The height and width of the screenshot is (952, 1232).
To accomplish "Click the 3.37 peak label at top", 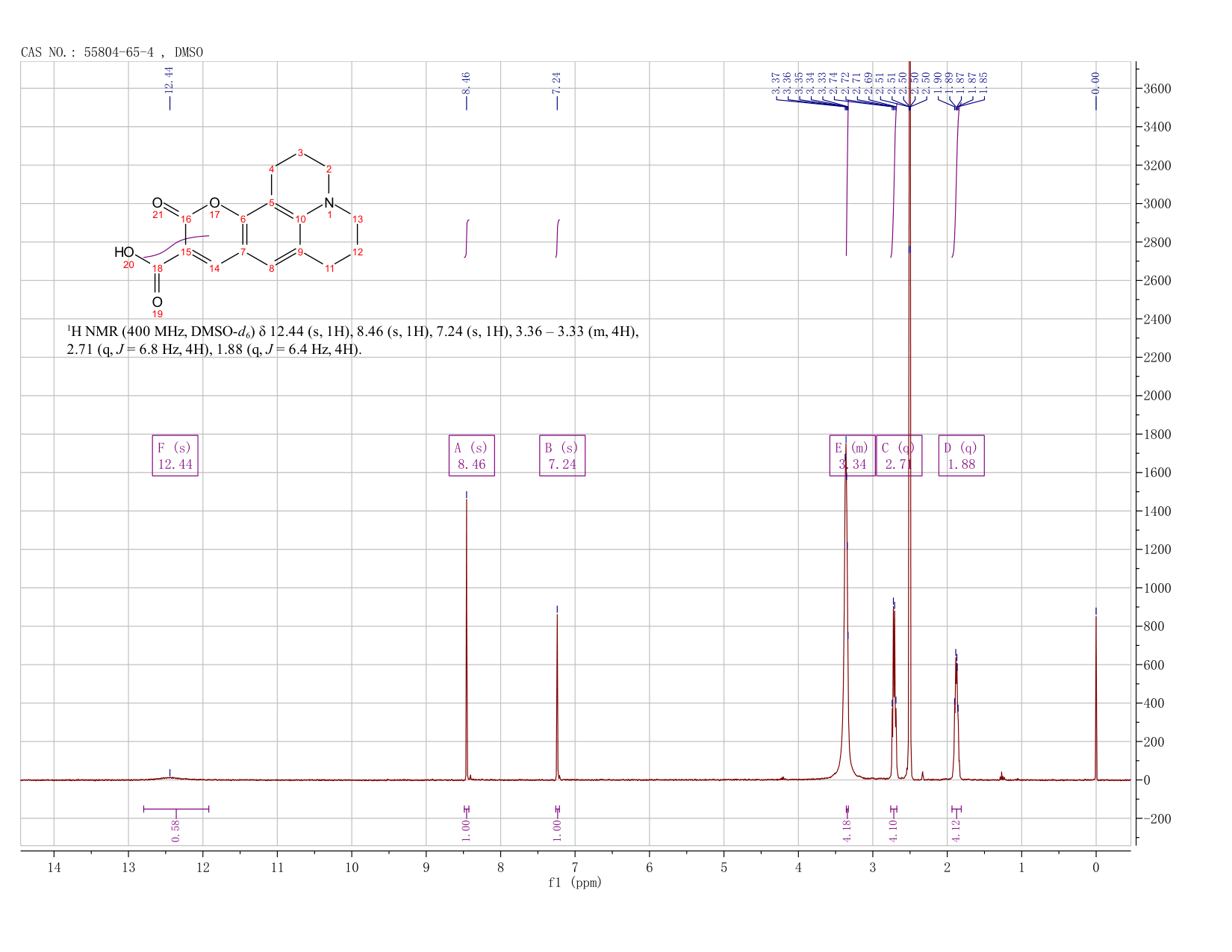I will (776, 83).
